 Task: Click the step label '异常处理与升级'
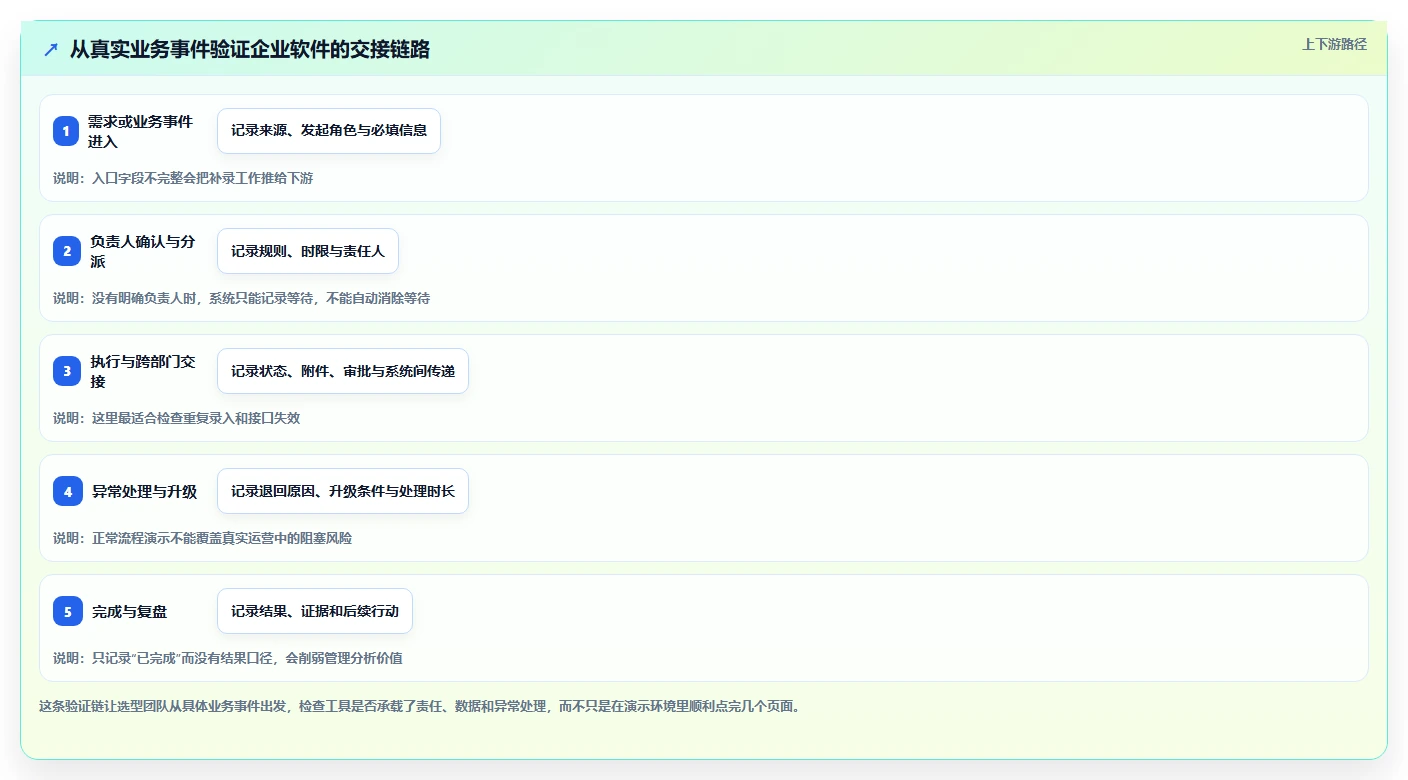click(x=144, y=491)
